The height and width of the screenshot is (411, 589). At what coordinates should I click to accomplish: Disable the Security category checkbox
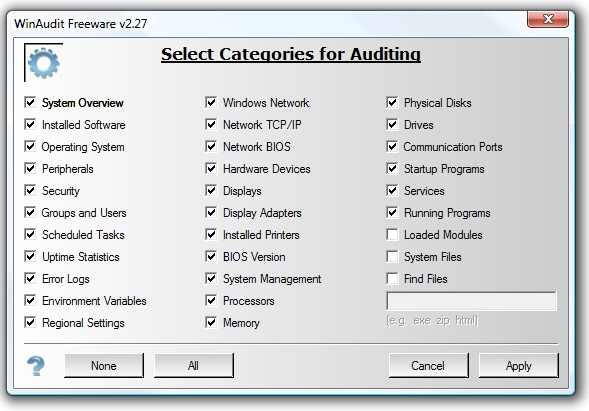point(30,190)
